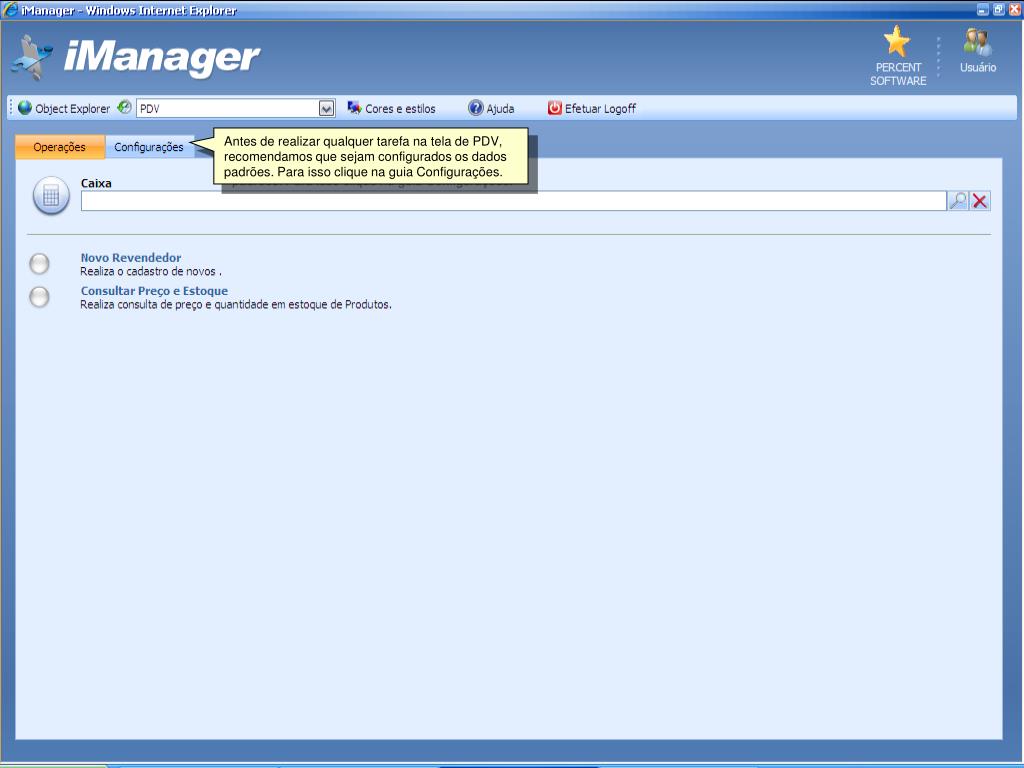Click the Efetuar Logoff text
This screenshot has height=768, width=1024.
click(600, 109)
